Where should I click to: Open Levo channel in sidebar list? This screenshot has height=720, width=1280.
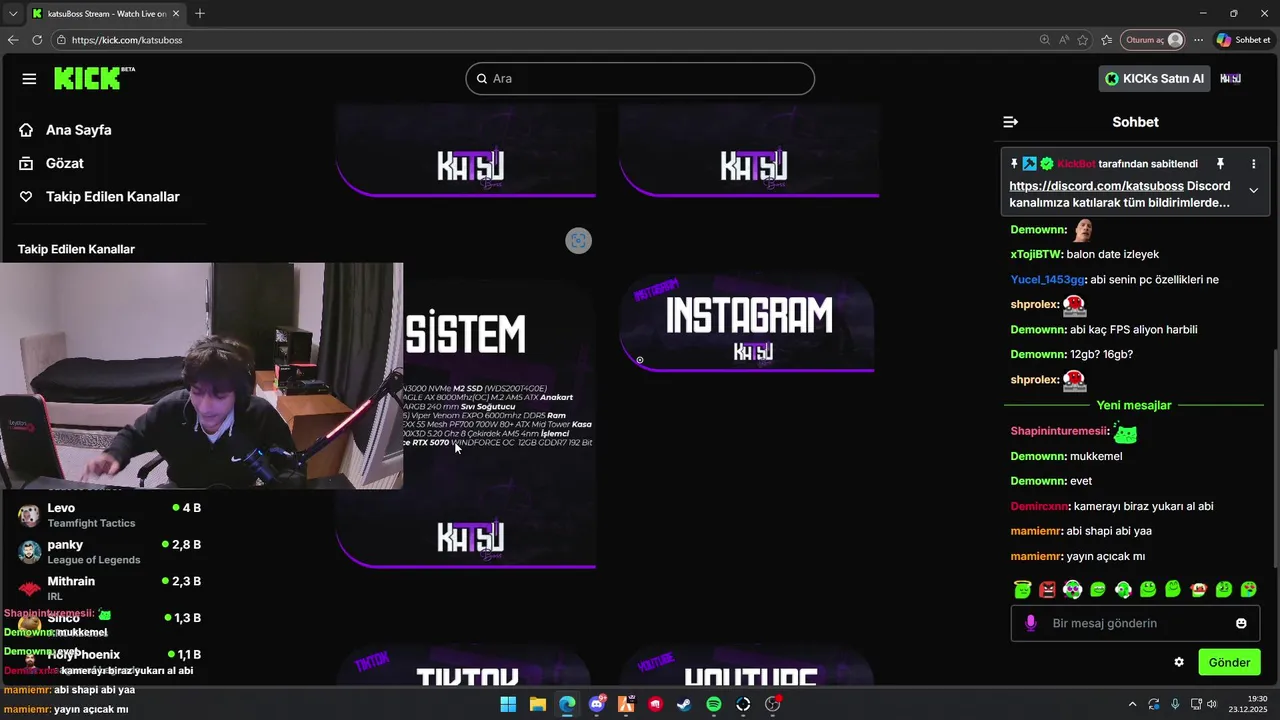(x=110, y=515)
